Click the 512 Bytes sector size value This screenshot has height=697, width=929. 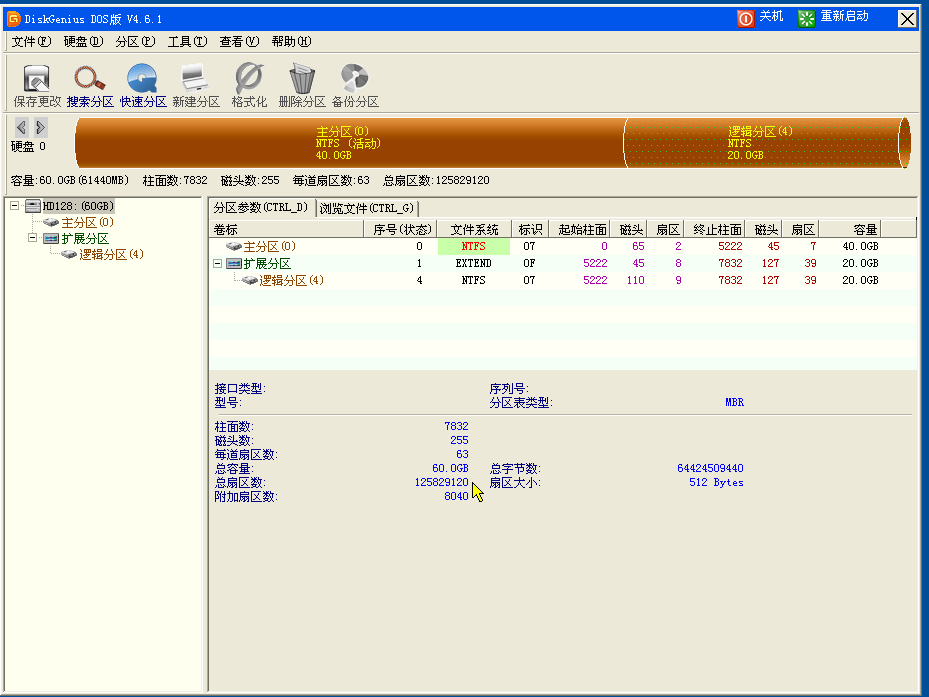click(716, 482)
